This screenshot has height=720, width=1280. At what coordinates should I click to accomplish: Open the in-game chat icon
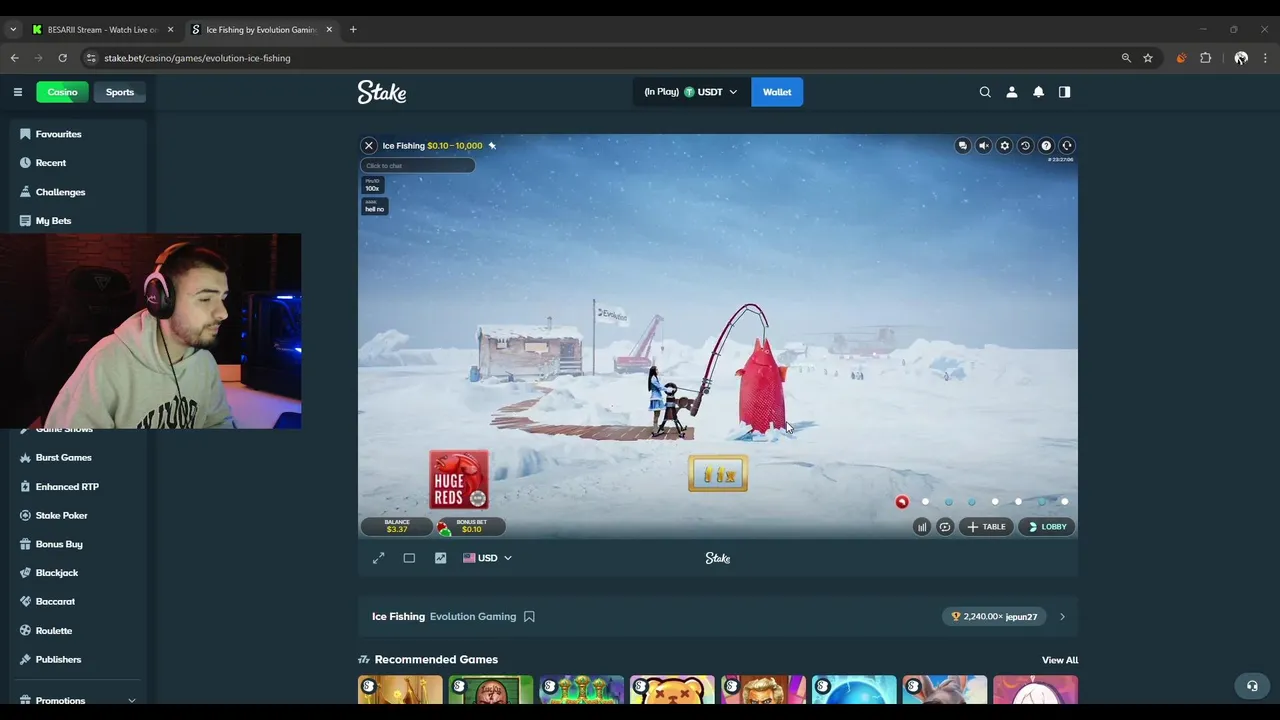[963, 146]
